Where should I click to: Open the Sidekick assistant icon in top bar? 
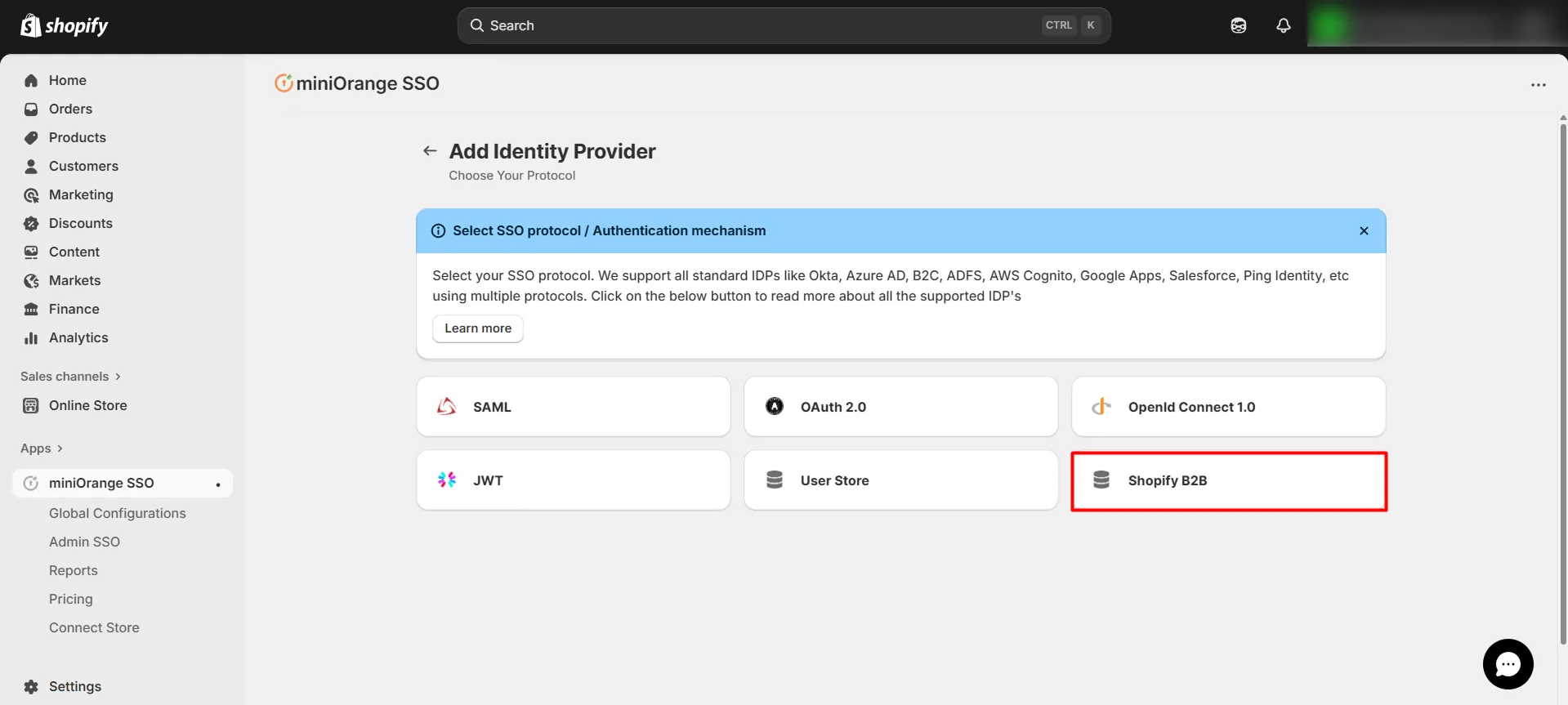(x=1239, y=25)
